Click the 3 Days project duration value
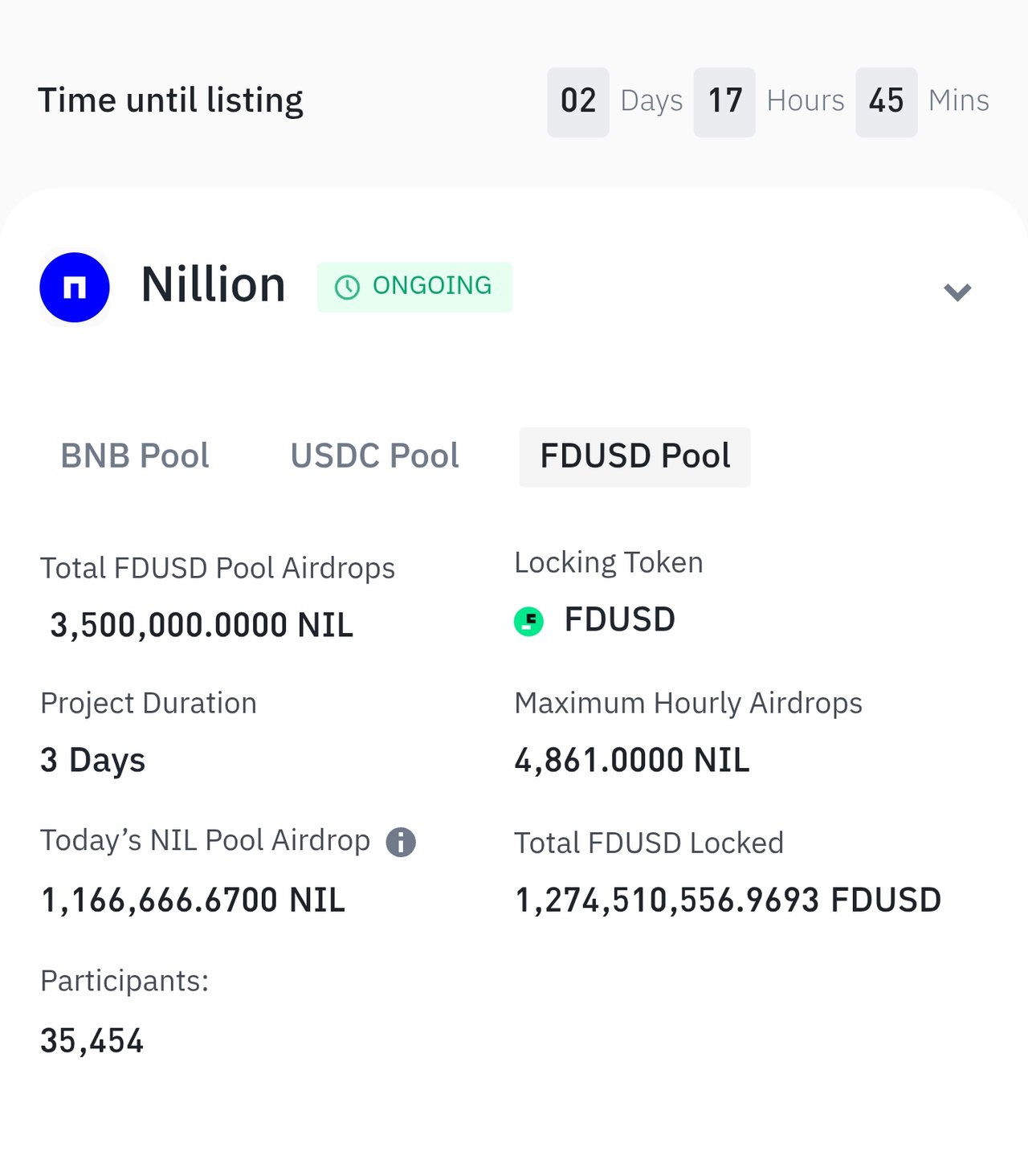The image size is (1028, 1176). point(93,760)
